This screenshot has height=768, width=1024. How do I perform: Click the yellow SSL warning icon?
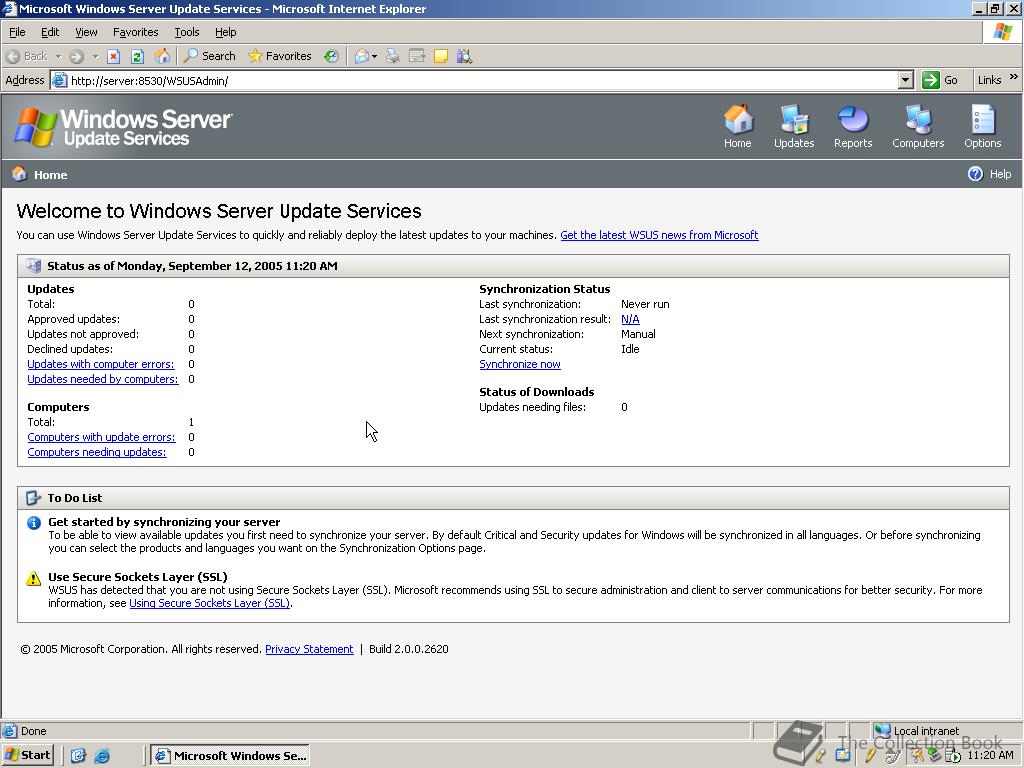coord(33,578)
